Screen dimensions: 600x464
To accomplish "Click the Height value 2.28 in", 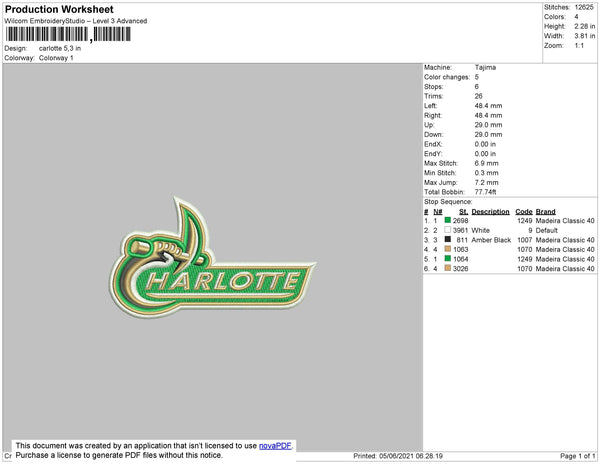I will tap(585, 26).
